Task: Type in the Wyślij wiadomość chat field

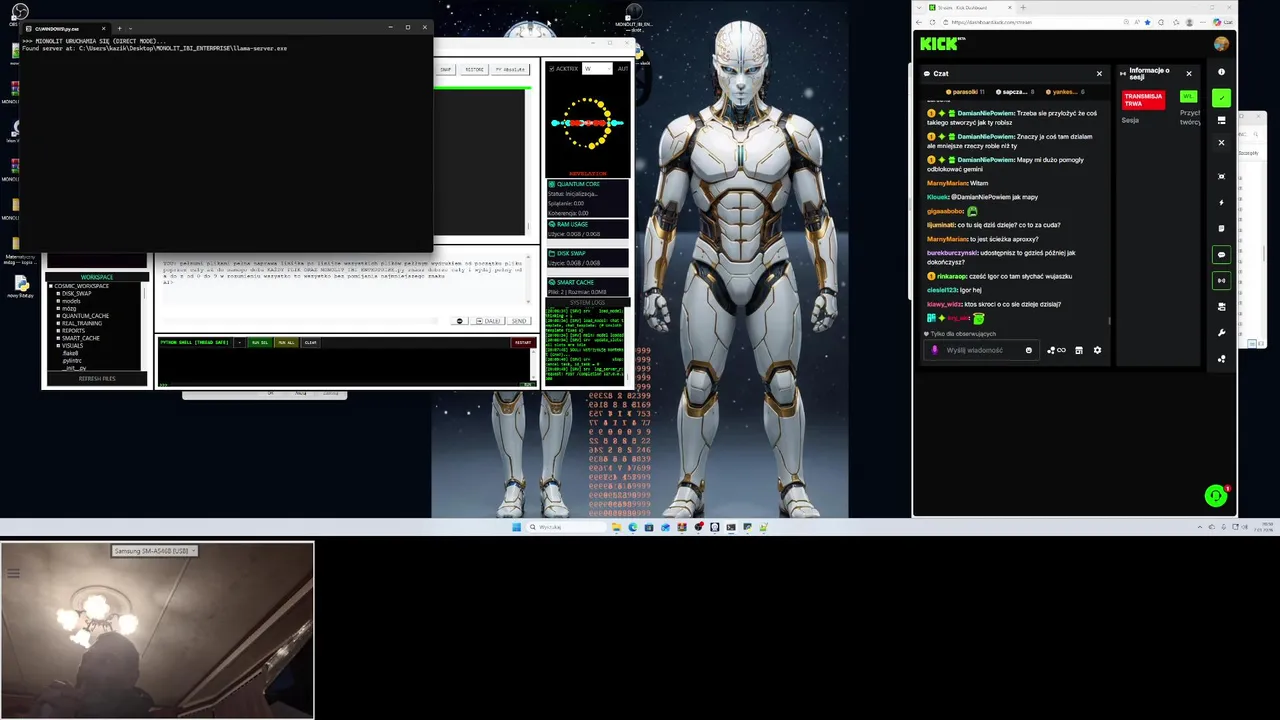Action: tap(980, 350)
